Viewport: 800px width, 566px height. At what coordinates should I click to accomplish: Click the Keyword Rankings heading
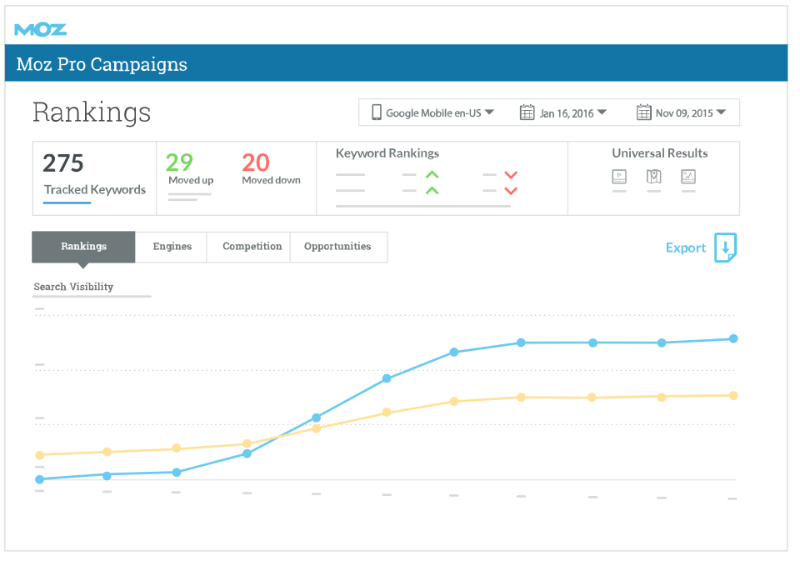(387, 153)
